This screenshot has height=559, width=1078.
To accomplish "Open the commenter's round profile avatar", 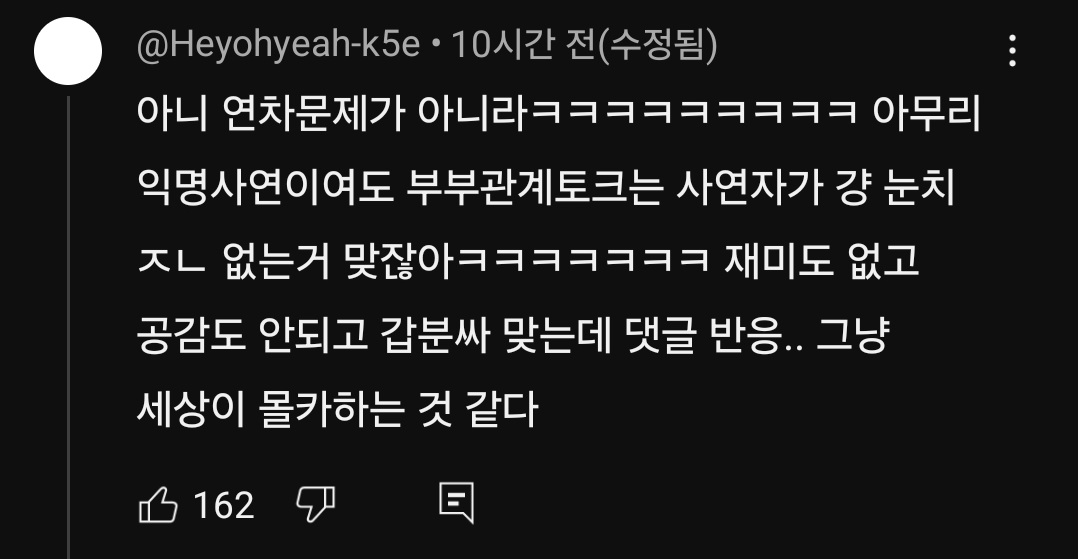I will click(x=68, y=52).
